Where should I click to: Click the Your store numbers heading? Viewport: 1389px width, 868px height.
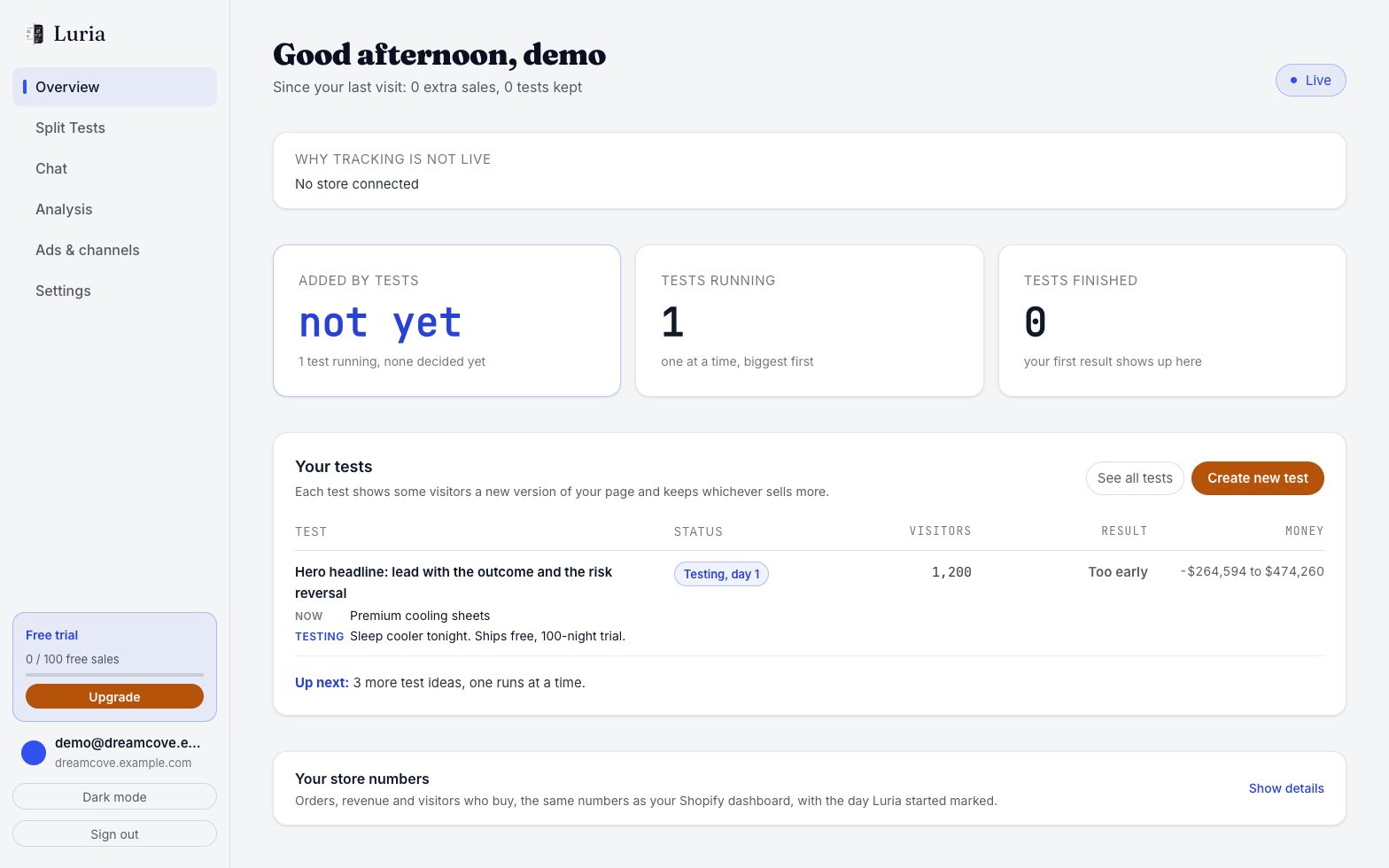click(362, 779)
